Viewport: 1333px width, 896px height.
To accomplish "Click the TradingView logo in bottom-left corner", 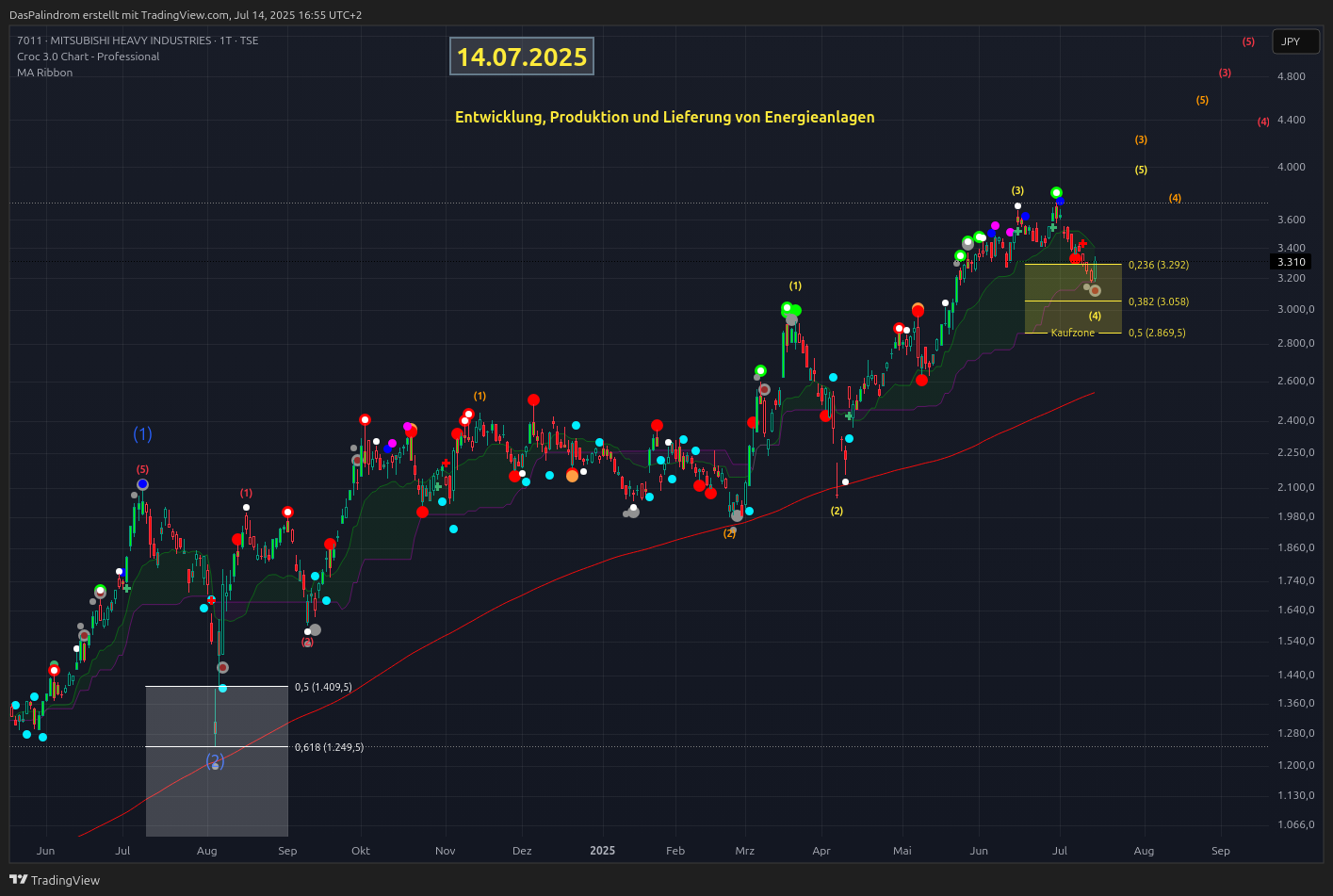I will (x=54, y=880).
